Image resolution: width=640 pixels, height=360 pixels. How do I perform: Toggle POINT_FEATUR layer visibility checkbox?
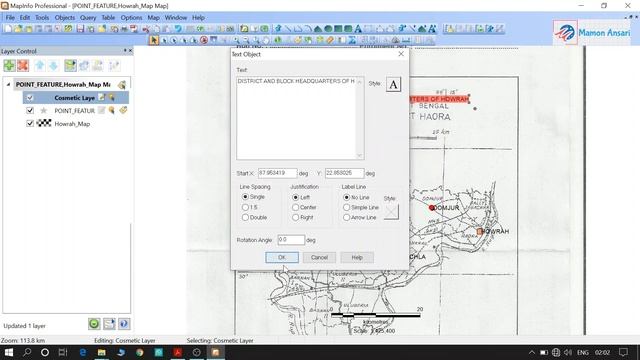[x=30, y=110]
